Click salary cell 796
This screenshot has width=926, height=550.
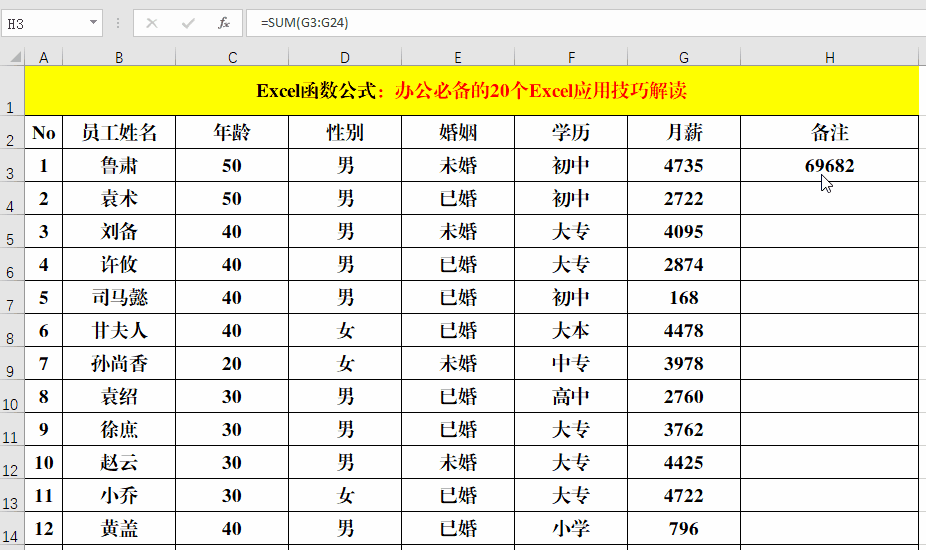tap(684, 528)
